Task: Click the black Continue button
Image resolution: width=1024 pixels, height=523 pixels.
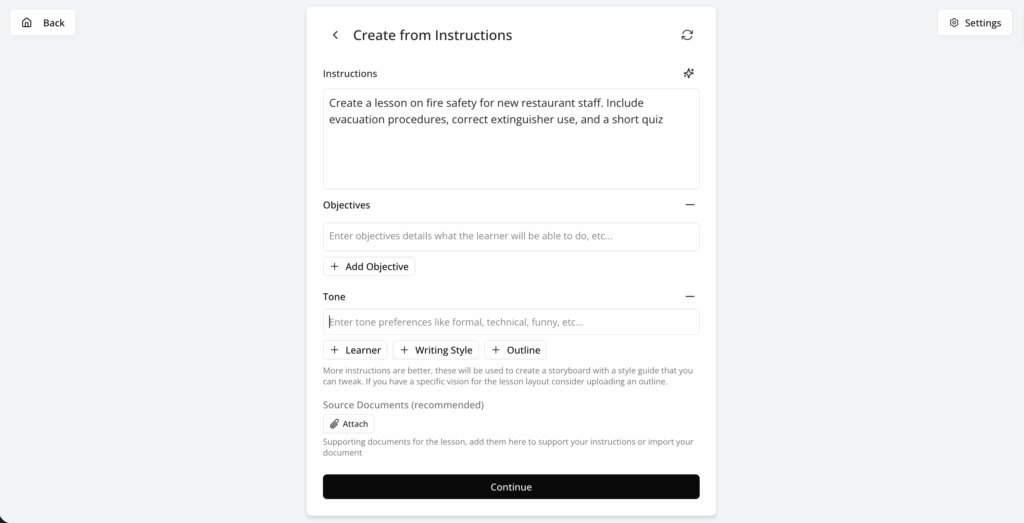Action: coord(511,487)
